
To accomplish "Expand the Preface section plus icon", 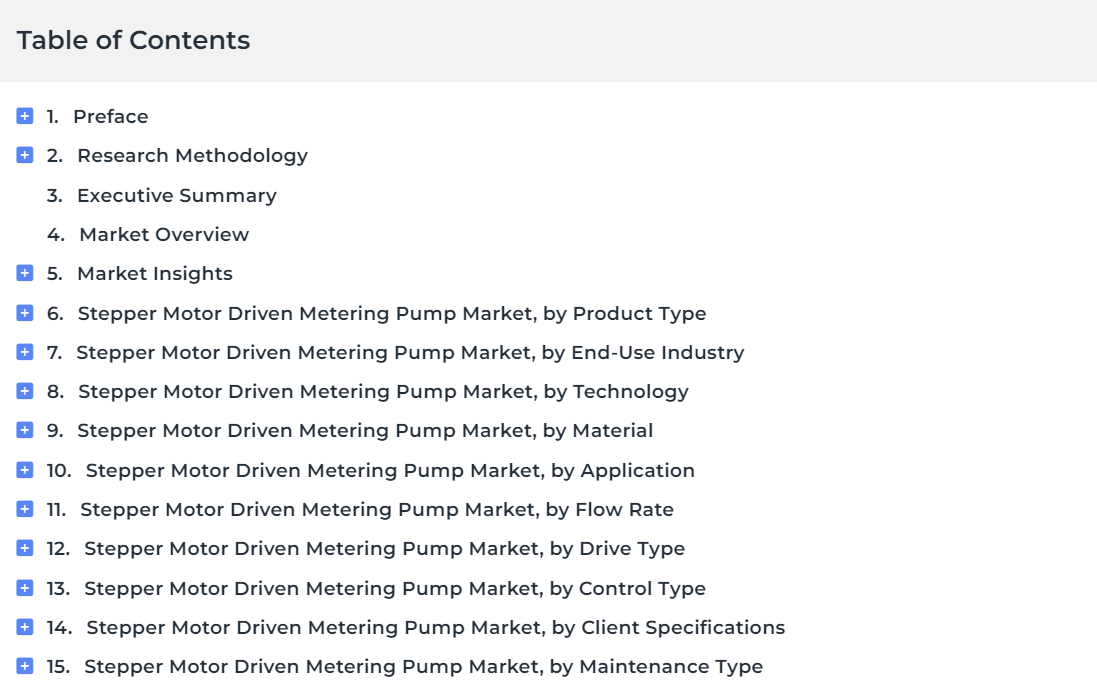I will pyautogui.click(x=24, y=115).
